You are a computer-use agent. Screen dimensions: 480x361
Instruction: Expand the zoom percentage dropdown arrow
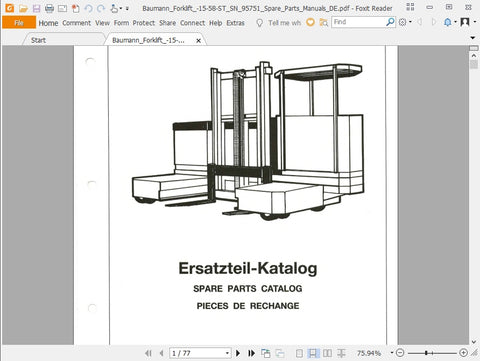point(392,353)
